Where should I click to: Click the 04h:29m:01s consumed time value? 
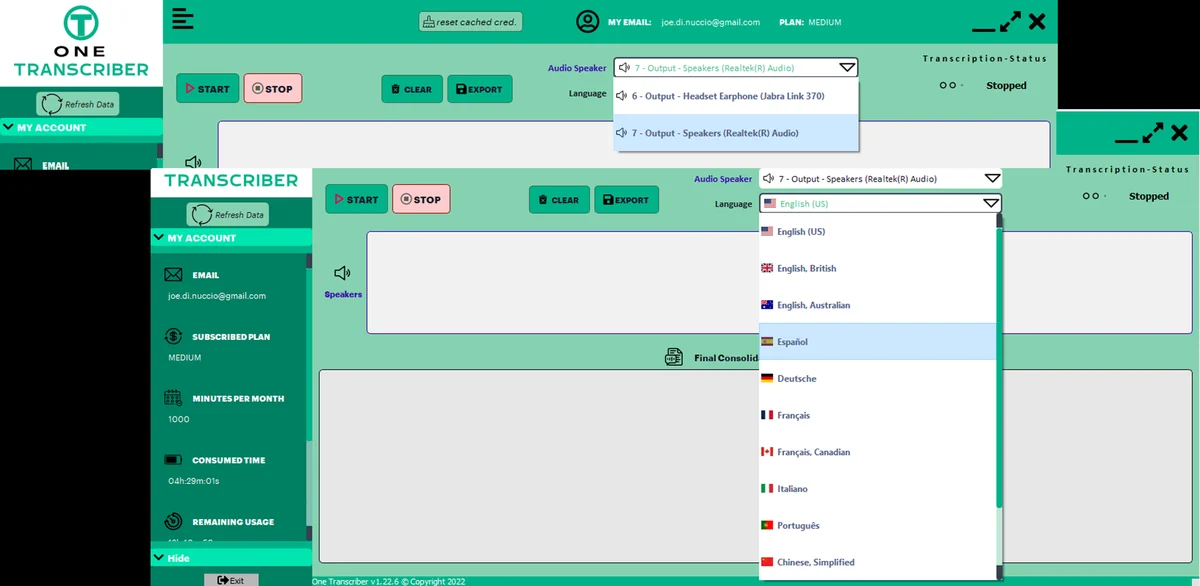click(x=194, y=481)
